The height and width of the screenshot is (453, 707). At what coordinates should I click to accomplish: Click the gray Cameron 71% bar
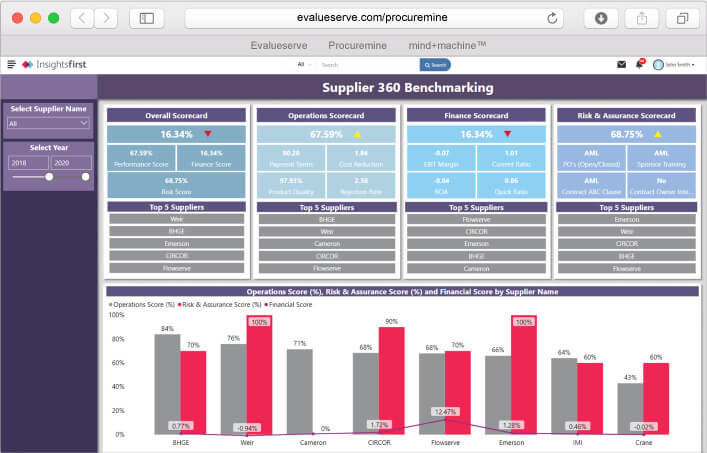click(299, 392)
